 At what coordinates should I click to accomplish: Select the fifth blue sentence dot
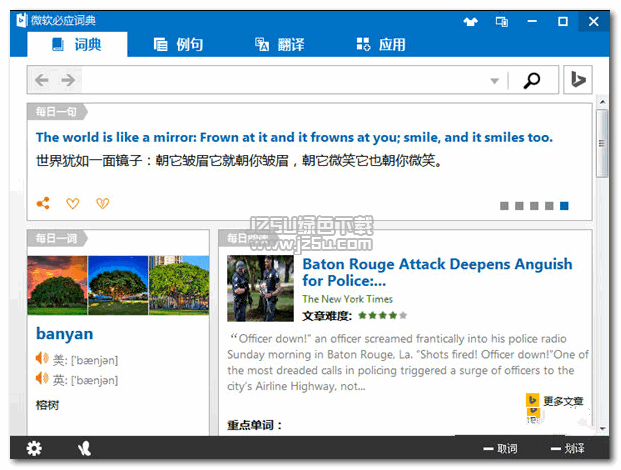pyautogui.click(x=564, y=206)
